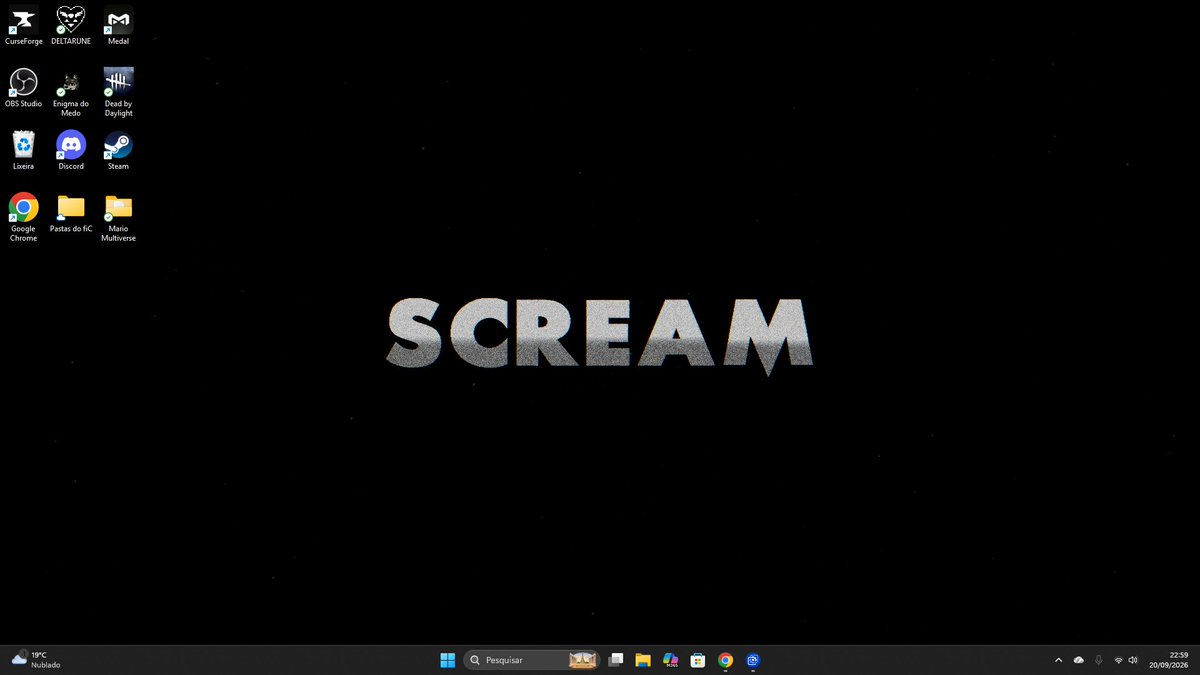The image size is (1200, 675).
Task: Select the Dead by Daylight shortcut
Action: tap(118, 93)
